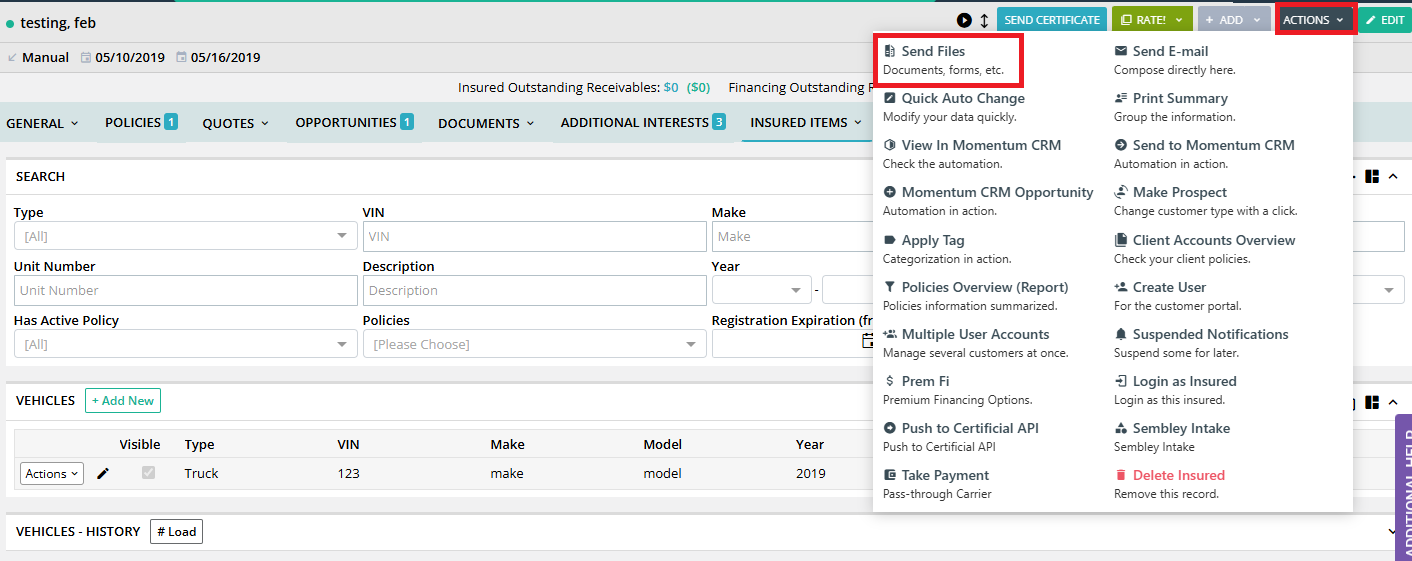
Task: Open the Actions dropdown in Truck row
Action: [52, 474]
